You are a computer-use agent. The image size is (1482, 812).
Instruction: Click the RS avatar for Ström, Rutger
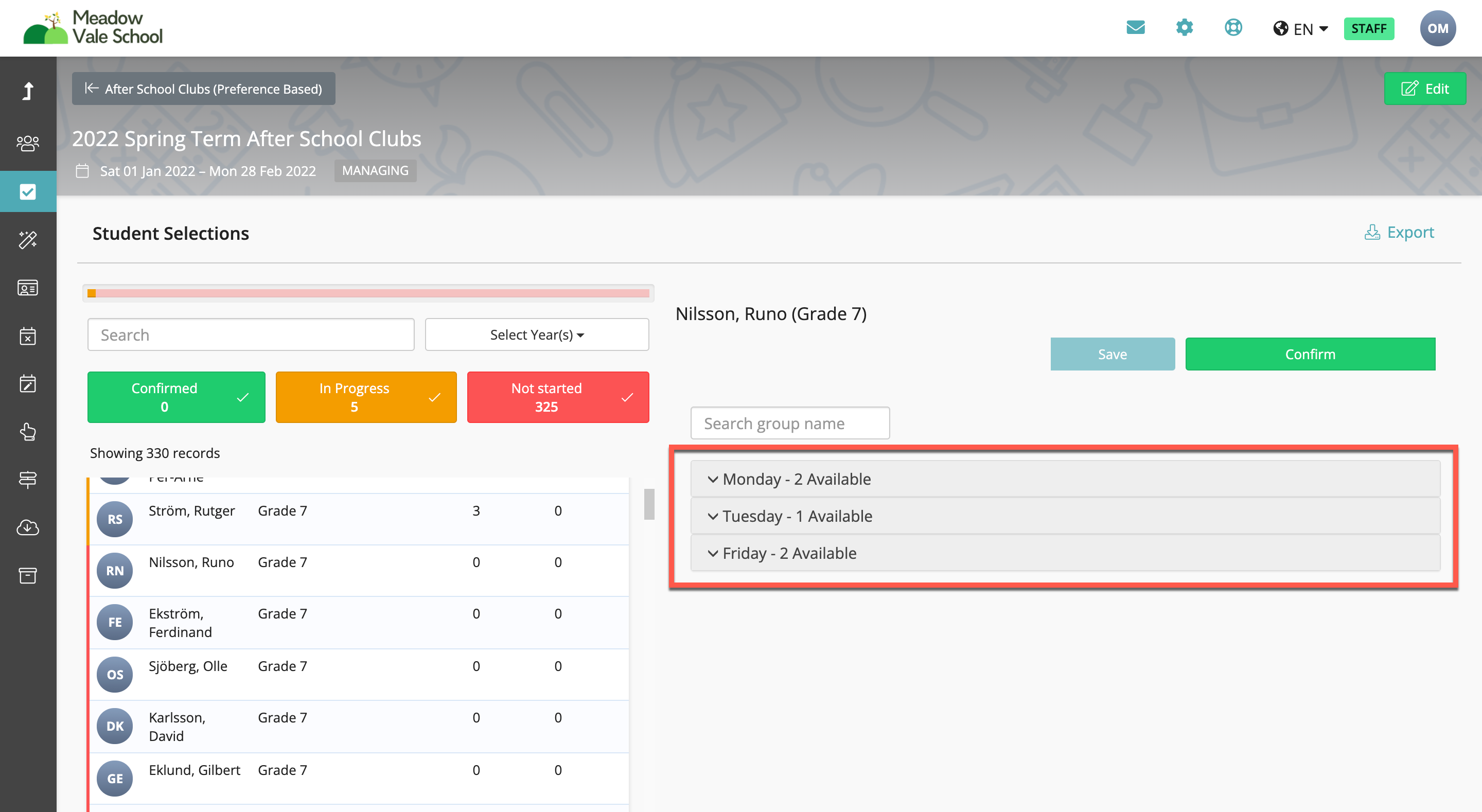(x=114, y=519)
